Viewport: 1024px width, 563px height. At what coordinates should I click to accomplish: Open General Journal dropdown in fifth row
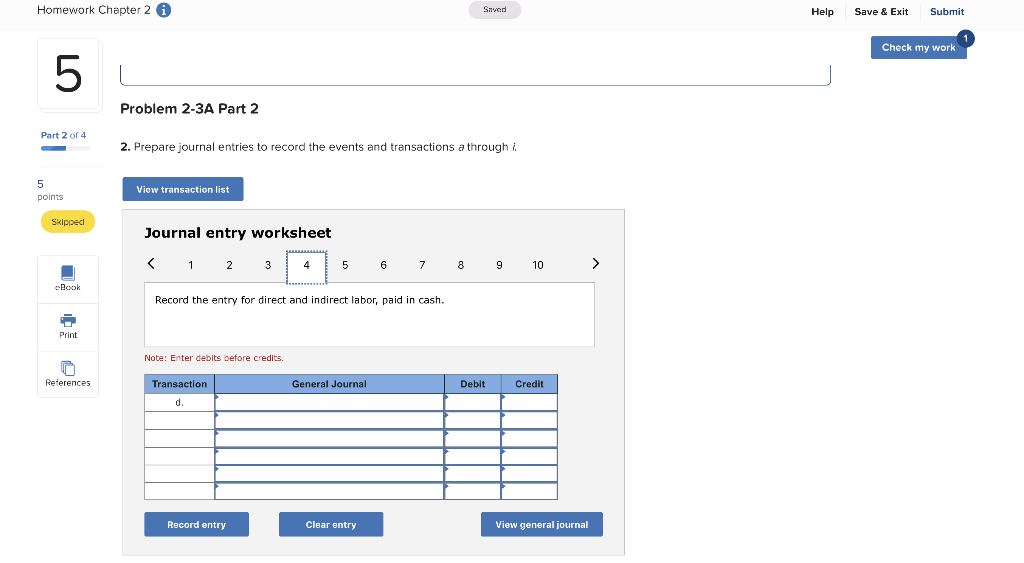[329, 474]
